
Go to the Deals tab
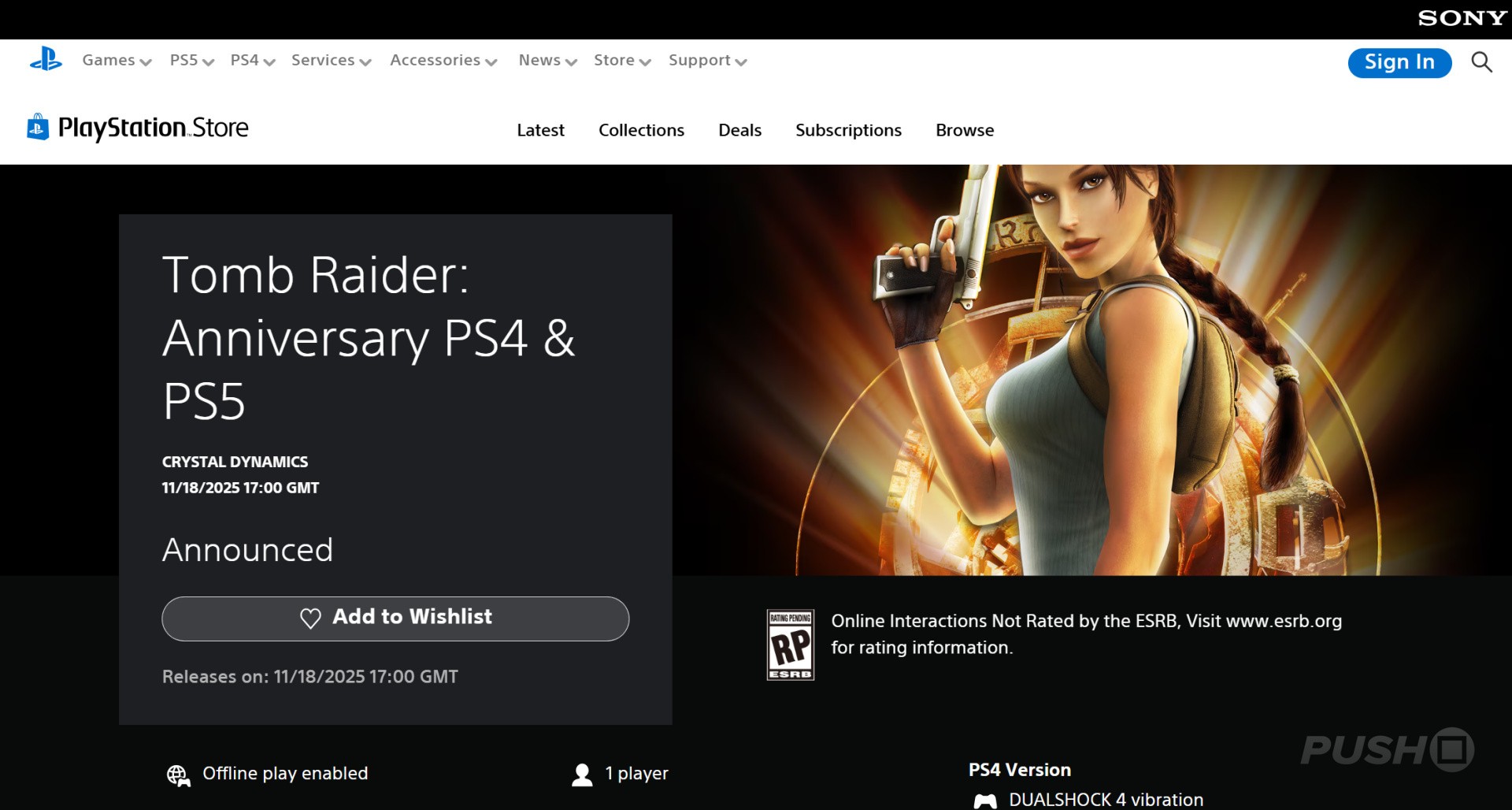click(x=739, y=130)
